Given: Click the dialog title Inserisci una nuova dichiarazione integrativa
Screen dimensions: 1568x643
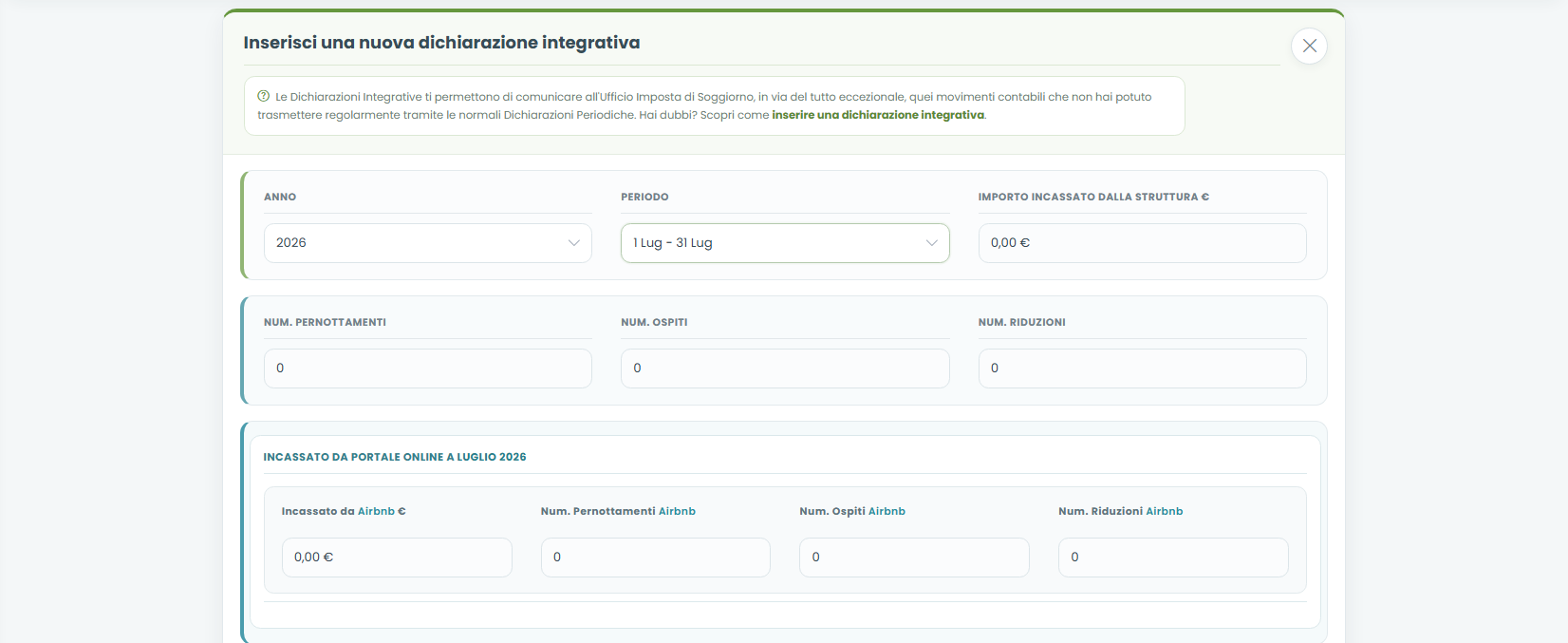Looking at the screenshot, I should point(441,43).
